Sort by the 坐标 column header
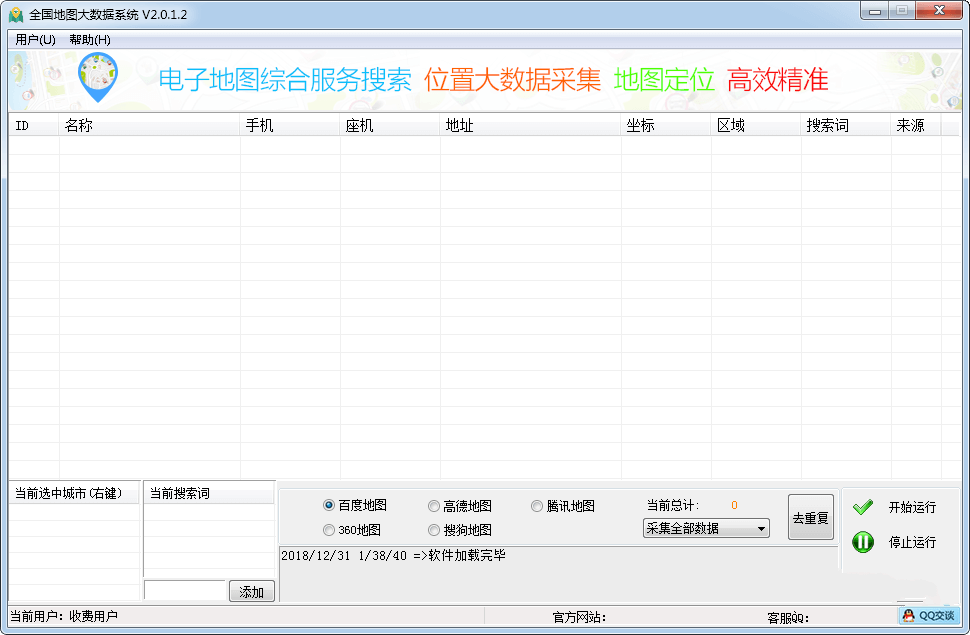 [666, 125]
